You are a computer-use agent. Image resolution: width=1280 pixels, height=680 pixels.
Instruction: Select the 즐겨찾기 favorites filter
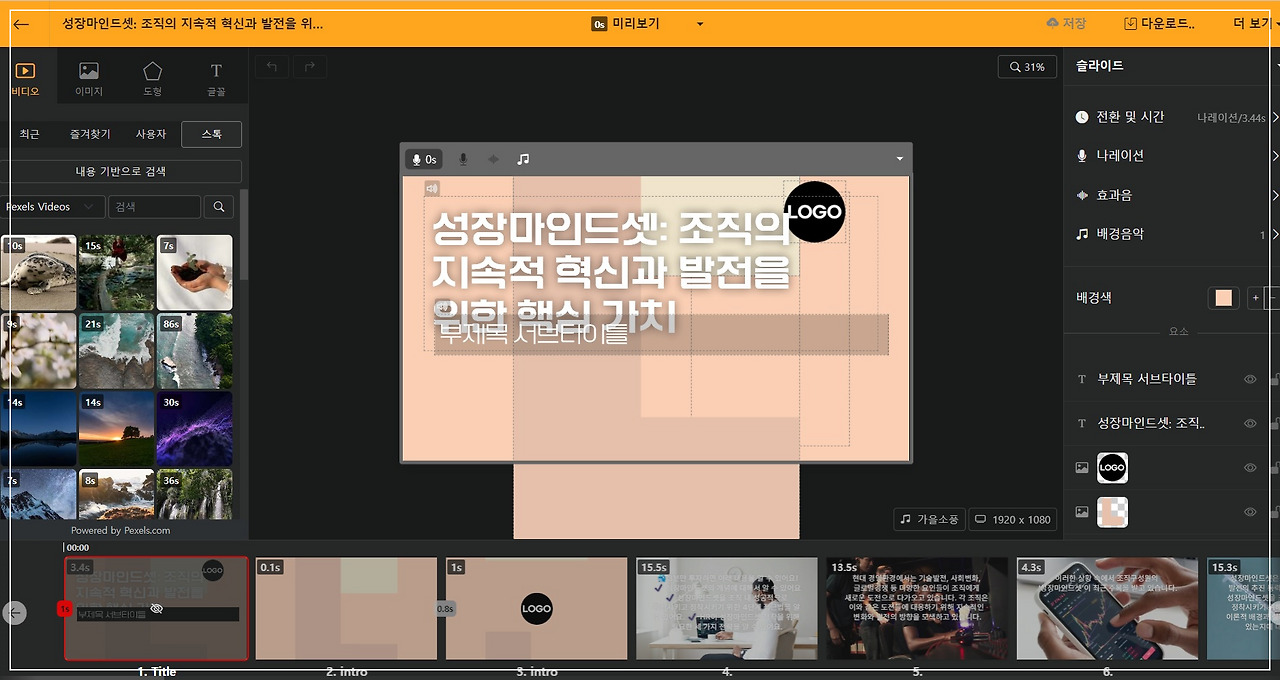pyautogui.click(x=90, y=134)
